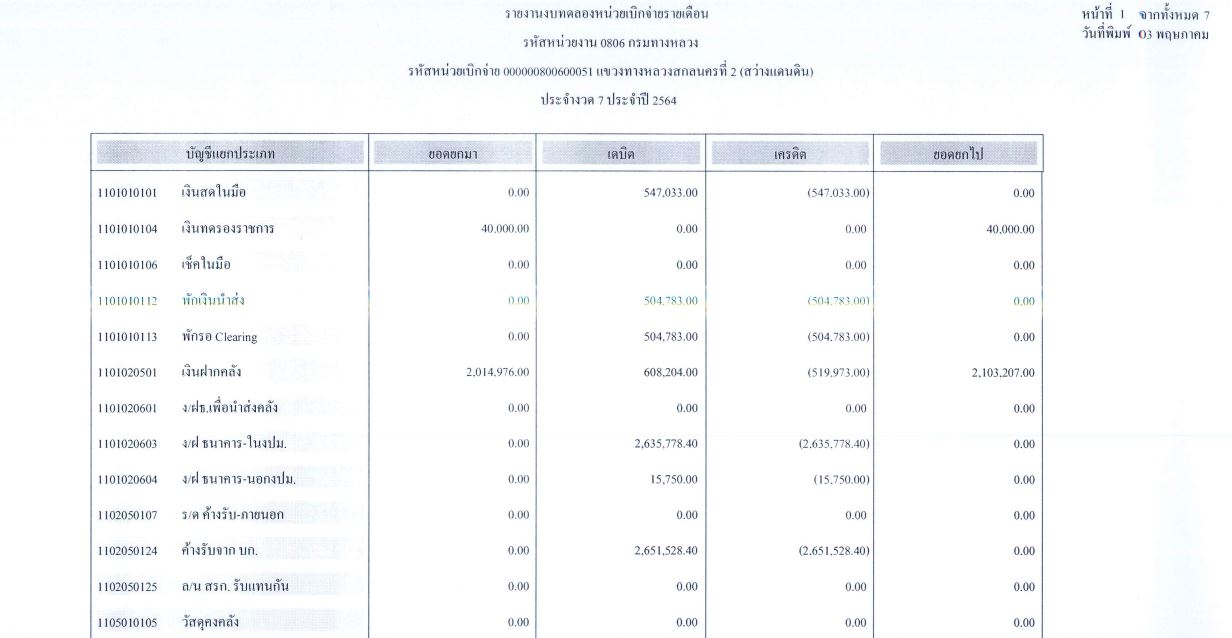
Task: Click the บัญชีแยกประเภท column header
Action: (x=229, y=154)
